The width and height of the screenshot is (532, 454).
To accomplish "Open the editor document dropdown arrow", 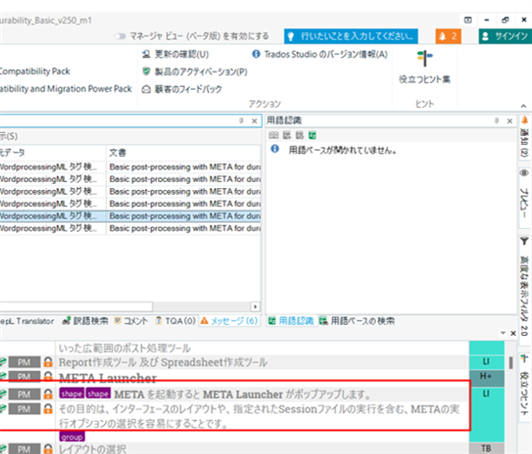I will point(503,333).
